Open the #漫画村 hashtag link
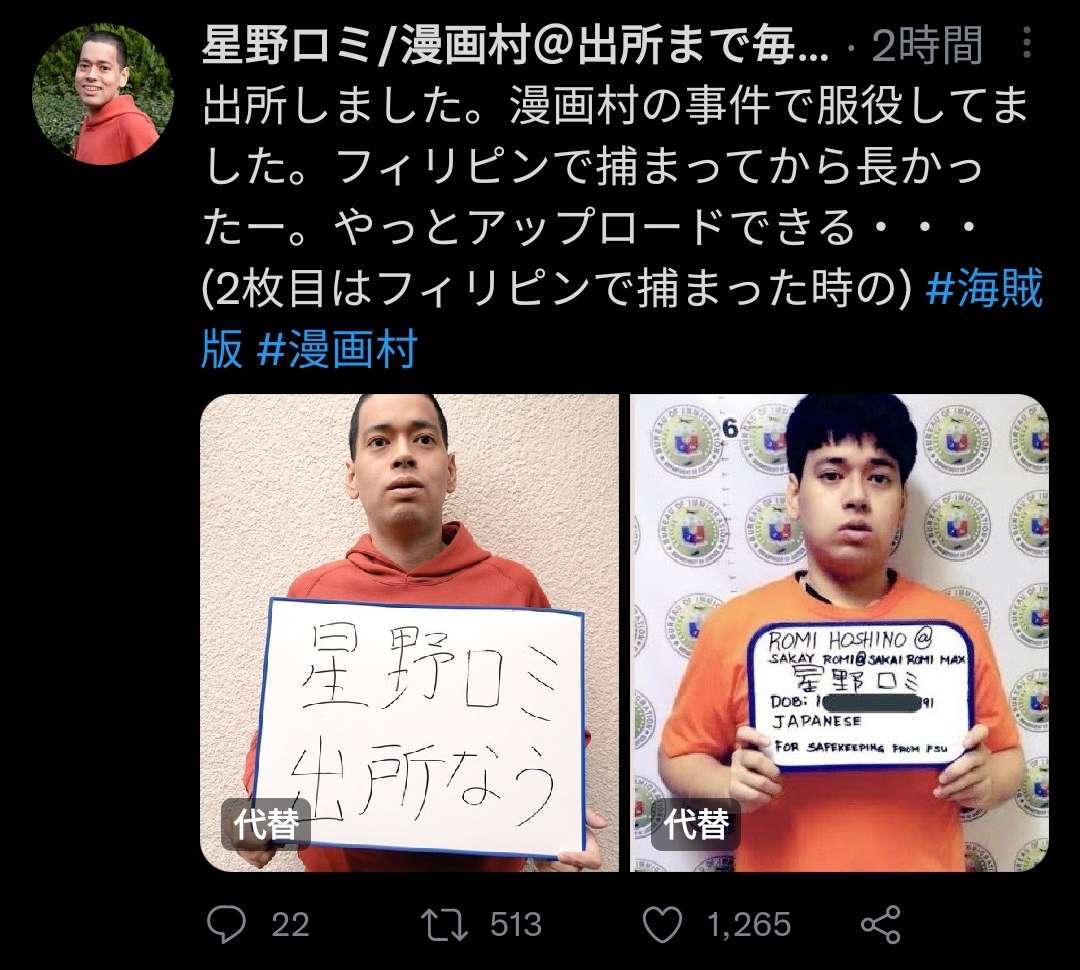The width and height of the screenshot is (1080, 970). [337, 348]
